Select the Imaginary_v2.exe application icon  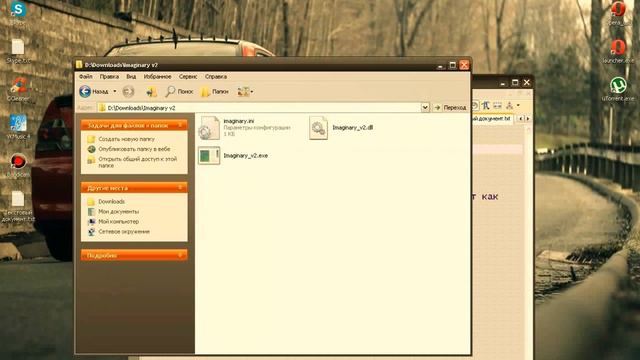pos(209,156)
